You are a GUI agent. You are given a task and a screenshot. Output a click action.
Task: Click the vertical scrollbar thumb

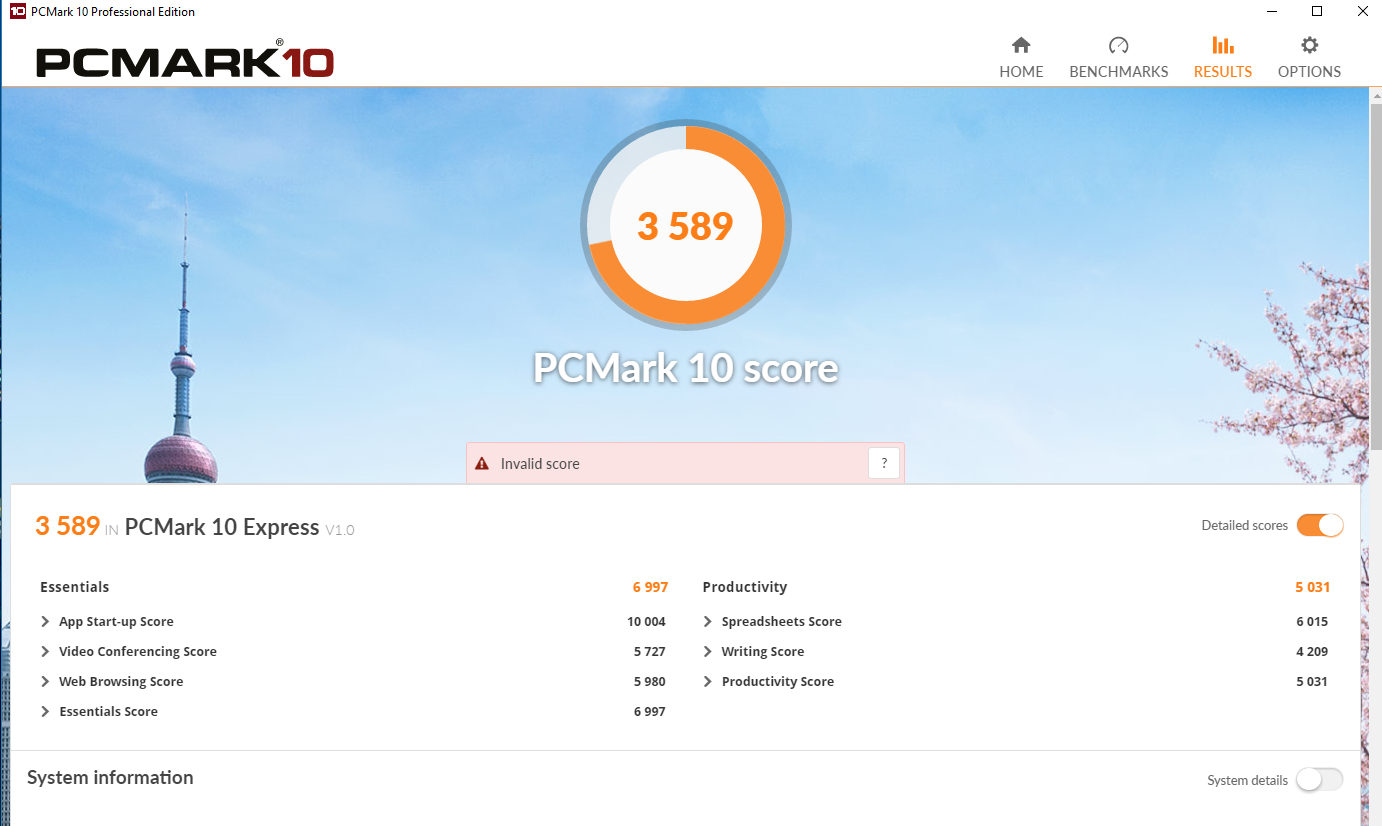coord(1375,275)
